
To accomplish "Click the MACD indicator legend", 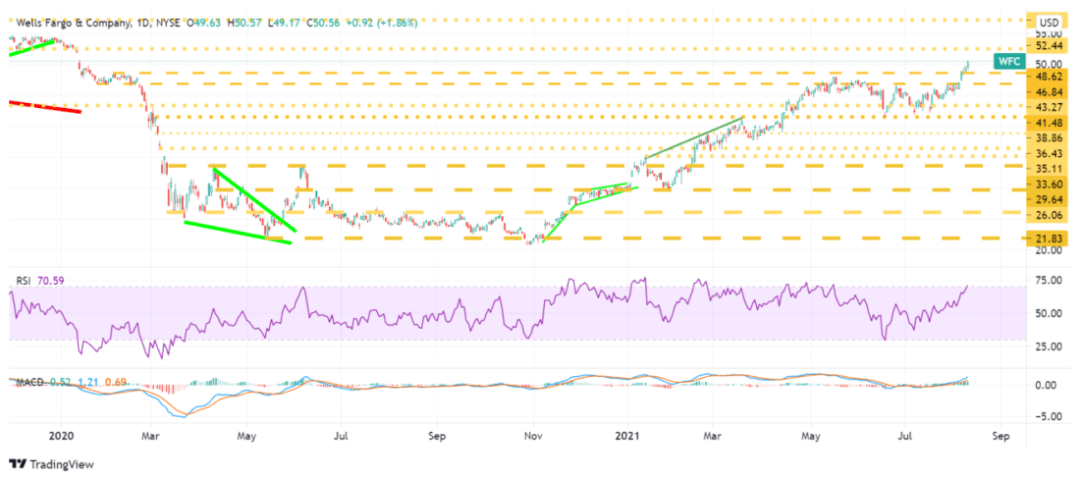I will 28,382.
